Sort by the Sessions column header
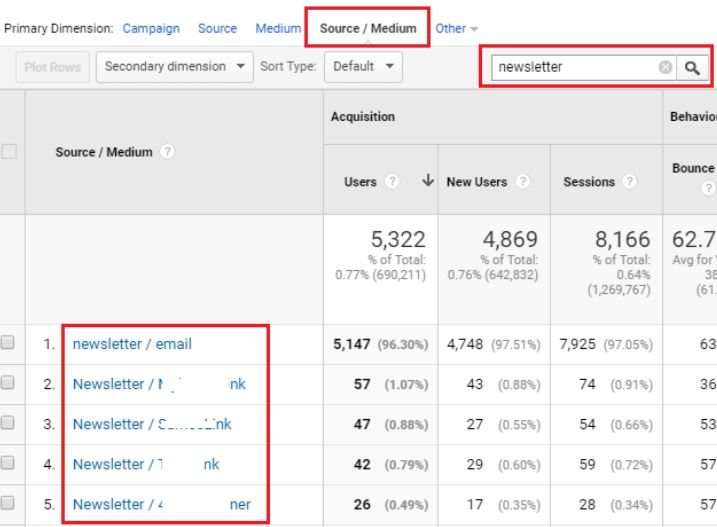 (588, 182)
